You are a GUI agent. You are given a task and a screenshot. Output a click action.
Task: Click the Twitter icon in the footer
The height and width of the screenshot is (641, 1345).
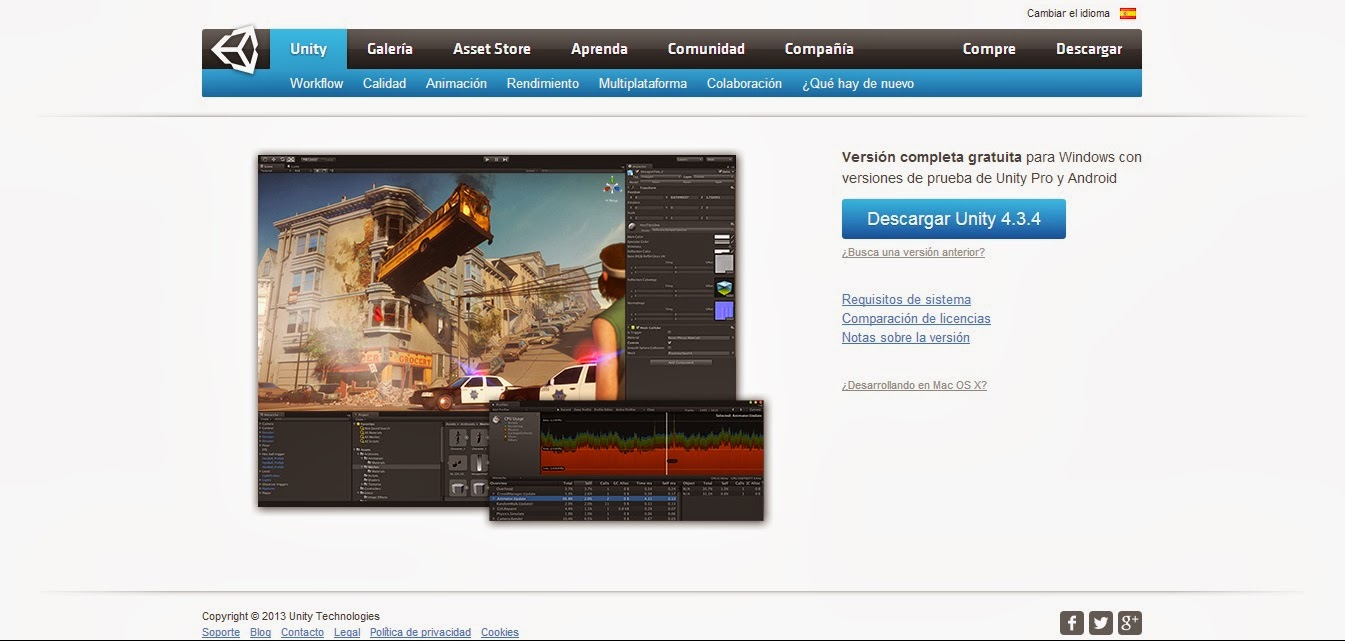coord(1100,622)
